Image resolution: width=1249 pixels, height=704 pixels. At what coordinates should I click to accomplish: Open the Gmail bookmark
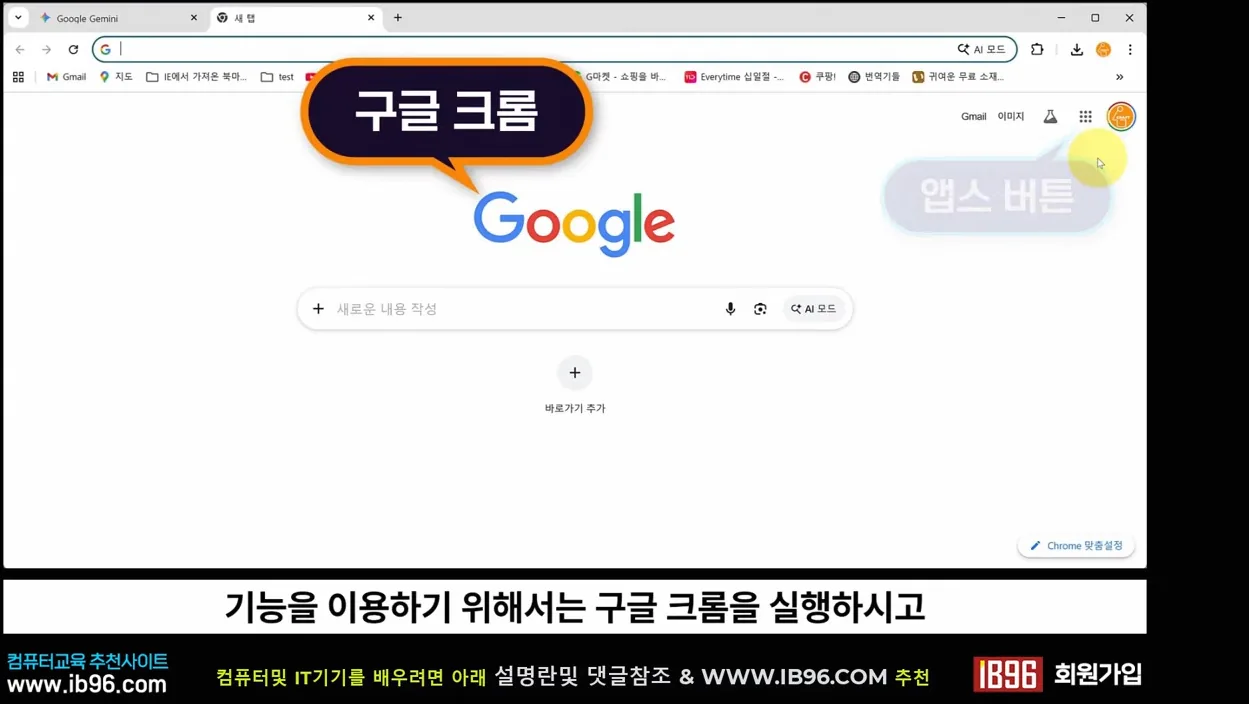(x=66, y=77)
